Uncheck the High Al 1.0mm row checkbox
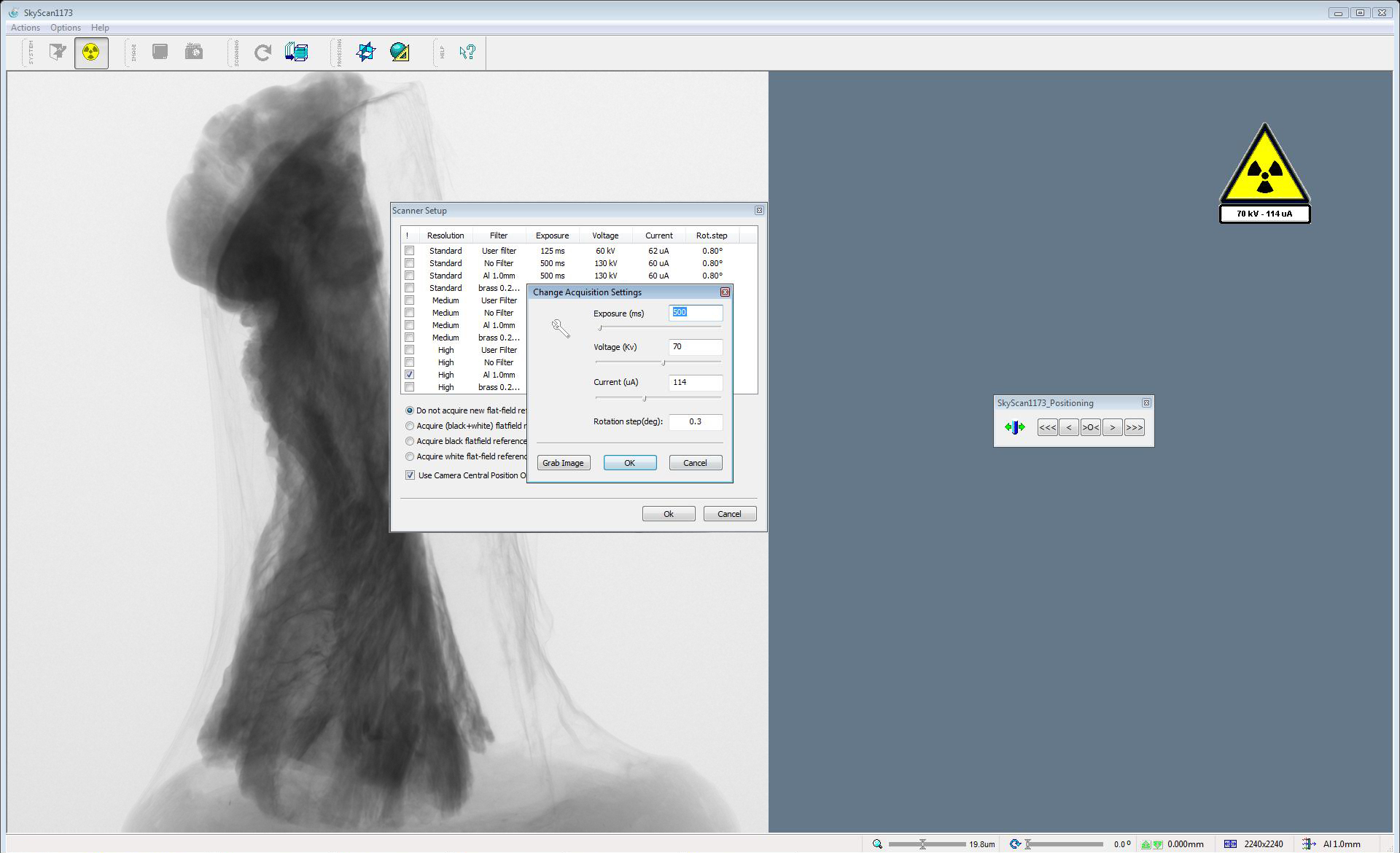Screen dimensions: 1400x853 pyautogui.click(x=410, y=375)
